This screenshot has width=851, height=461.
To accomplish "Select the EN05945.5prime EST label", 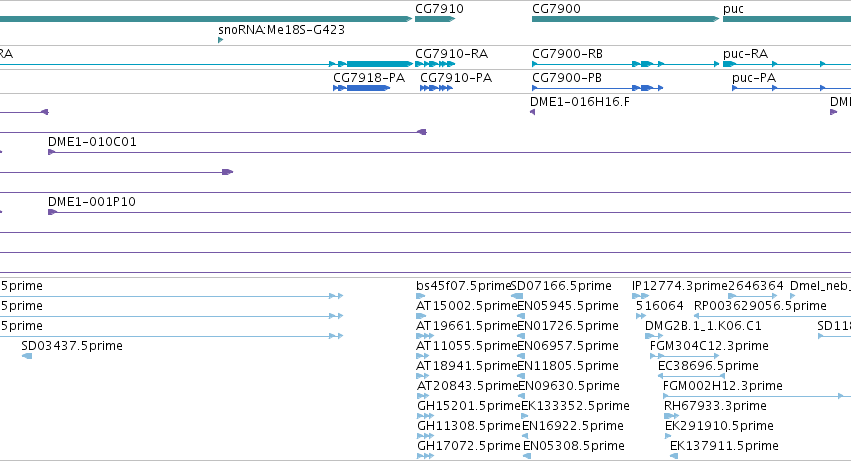I will pyautogui.click(x=568, y=306).
